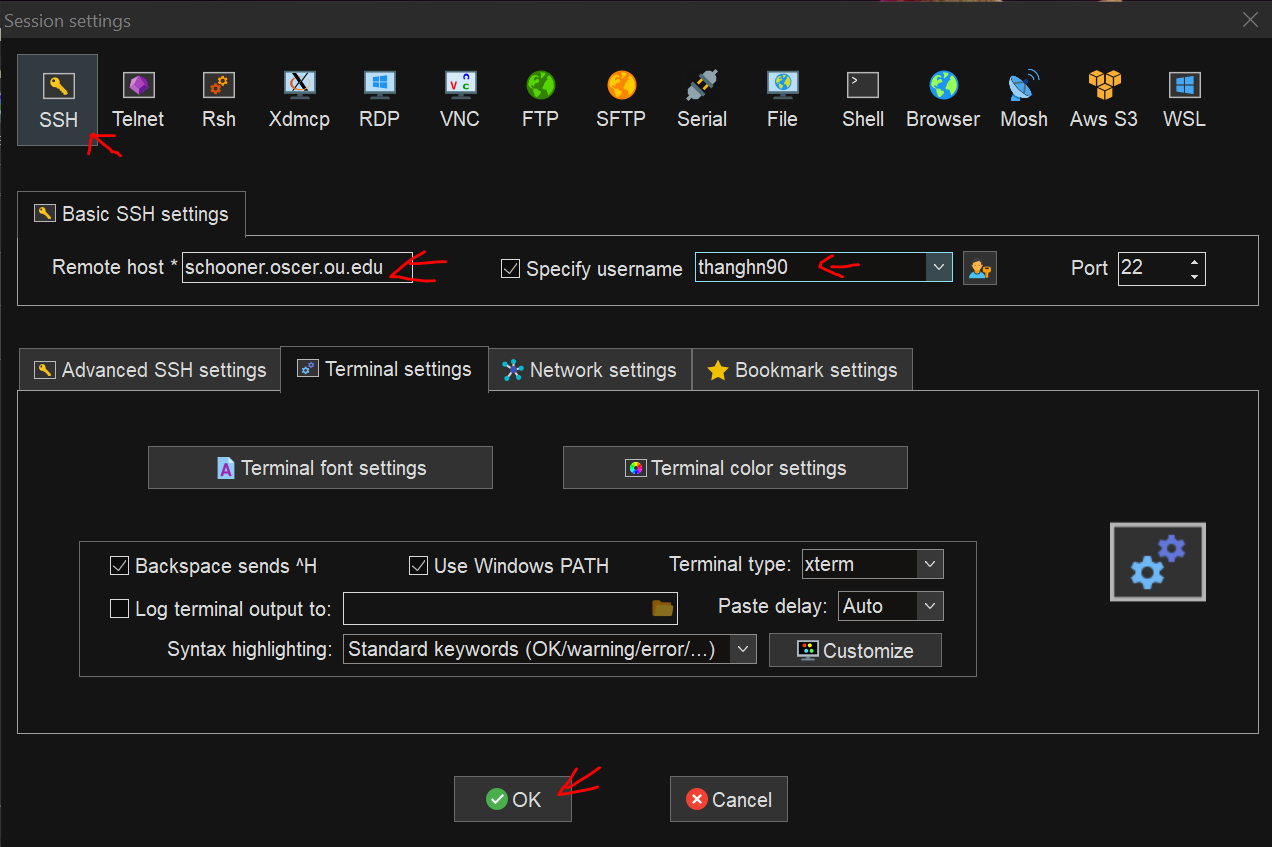Switch to the Network settings tab
The height and width of the screenshot is (847, 1272).
pyautogui.click(x=589, y=369)
